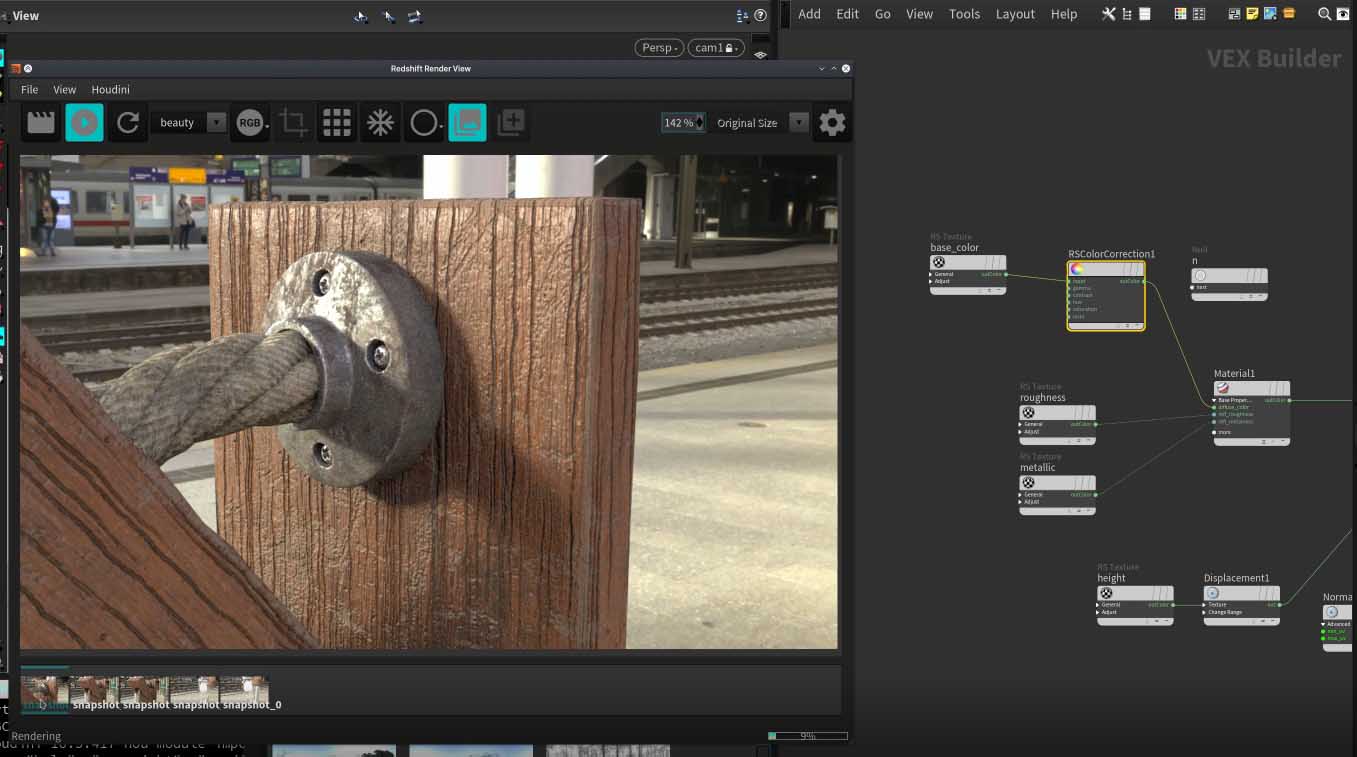Click the clapperboard render icon
The width and height of the screenshot is (1357, 757).
(40, 123)
